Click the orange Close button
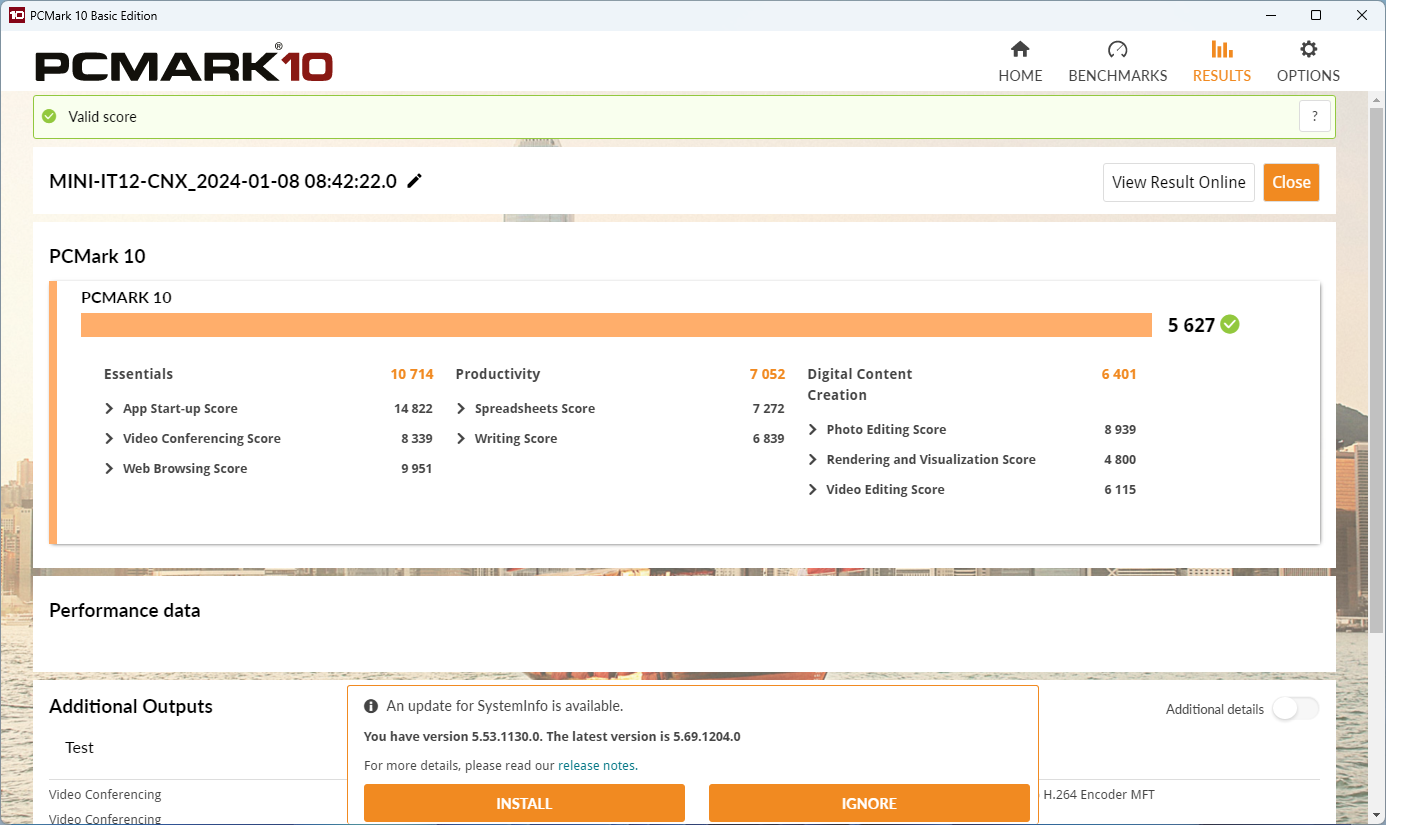 (x=1291, y=182)
